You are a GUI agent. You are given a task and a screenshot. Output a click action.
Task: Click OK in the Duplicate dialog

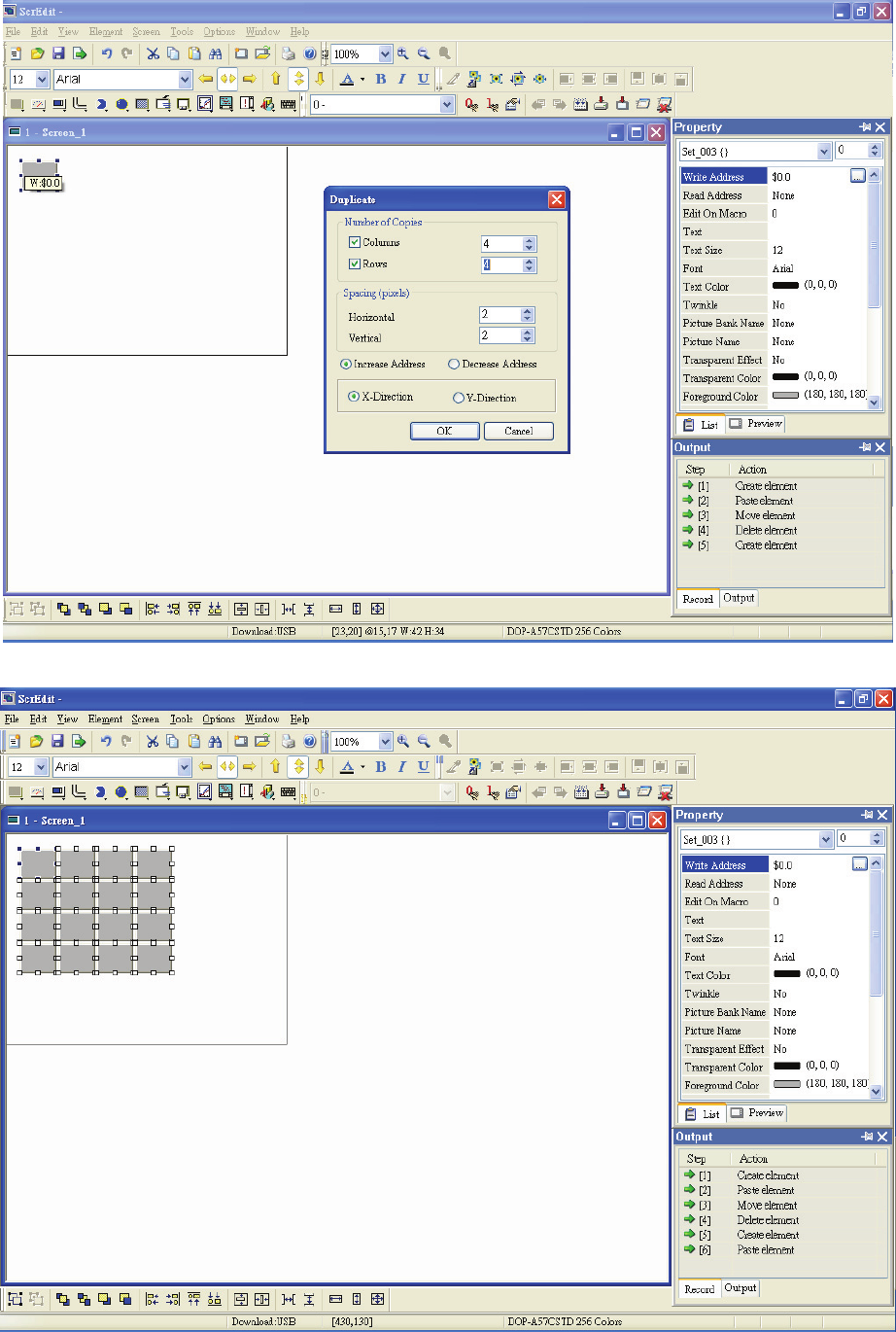[x=444, y=431]
